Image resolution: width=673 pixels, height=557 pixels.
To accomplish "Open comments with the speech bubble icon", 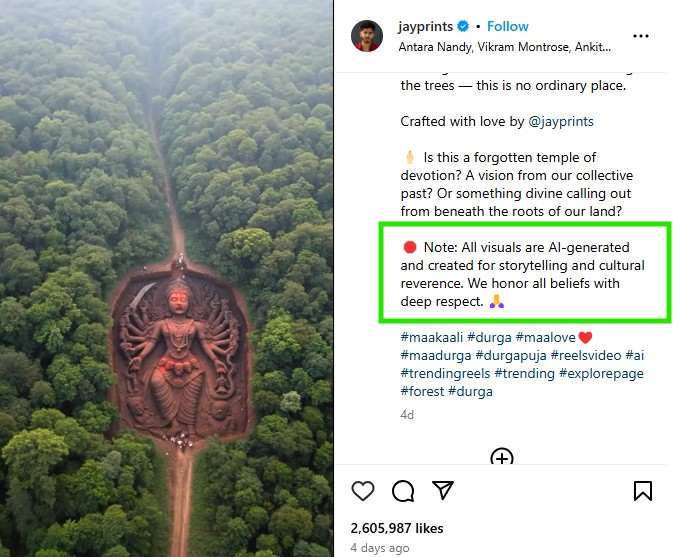I will pos(403,491).
